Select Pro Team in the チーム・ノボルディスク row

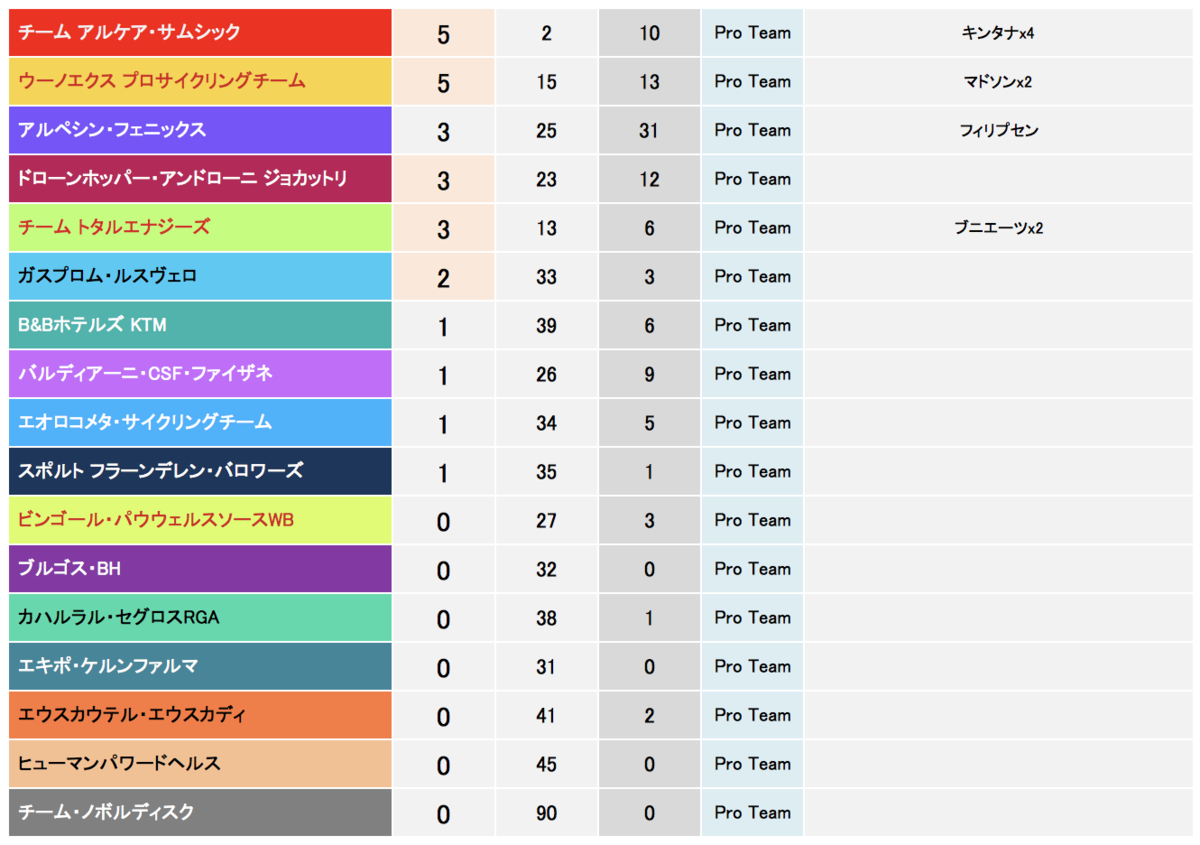(x=752, y=813)
